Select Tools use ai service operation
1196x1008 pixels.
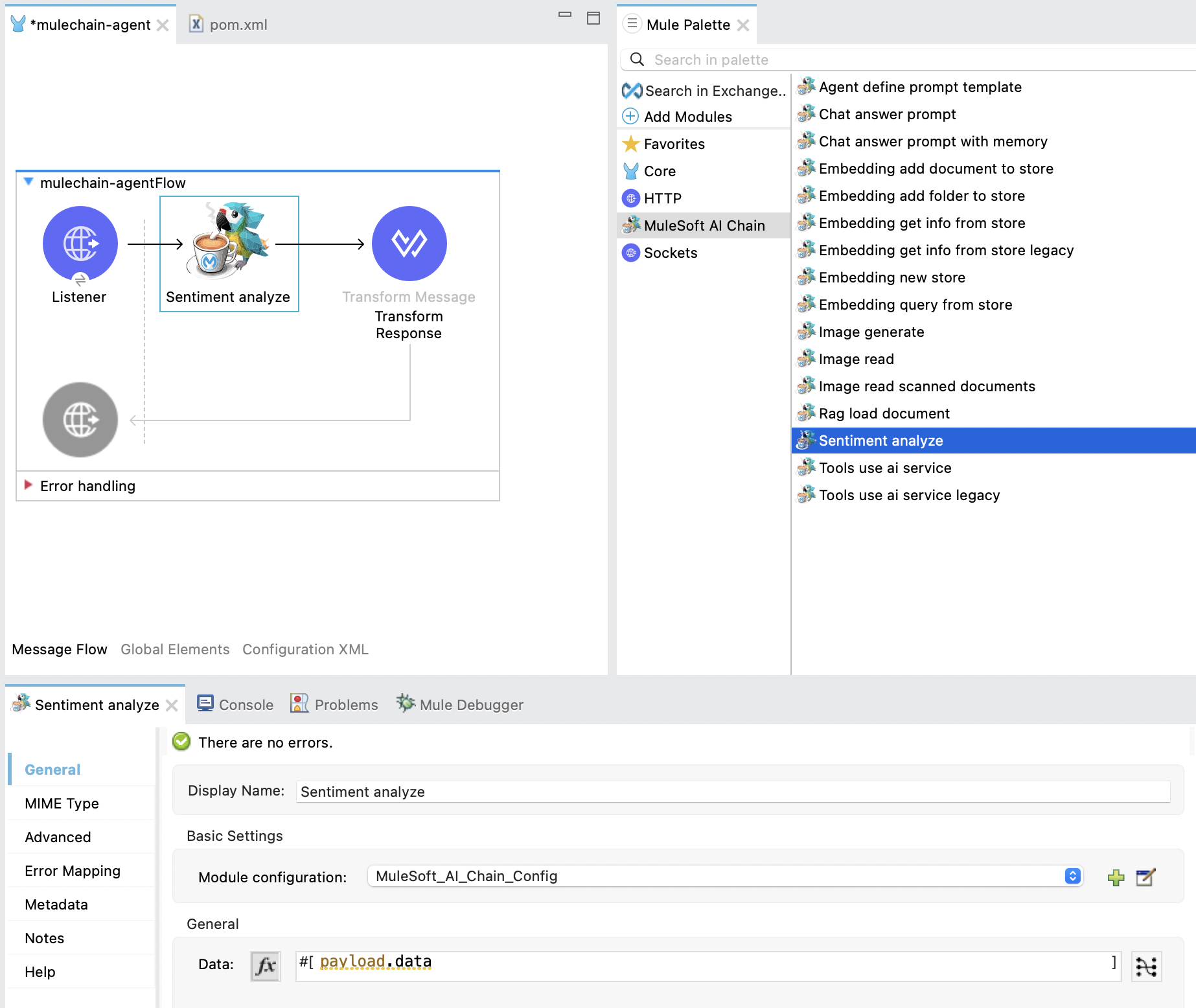[875, 468]
